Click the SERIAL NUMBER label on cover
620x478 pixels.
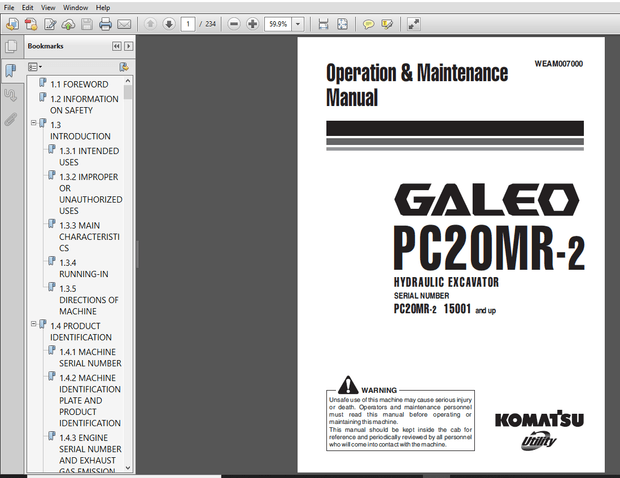(x=421, y=295)
